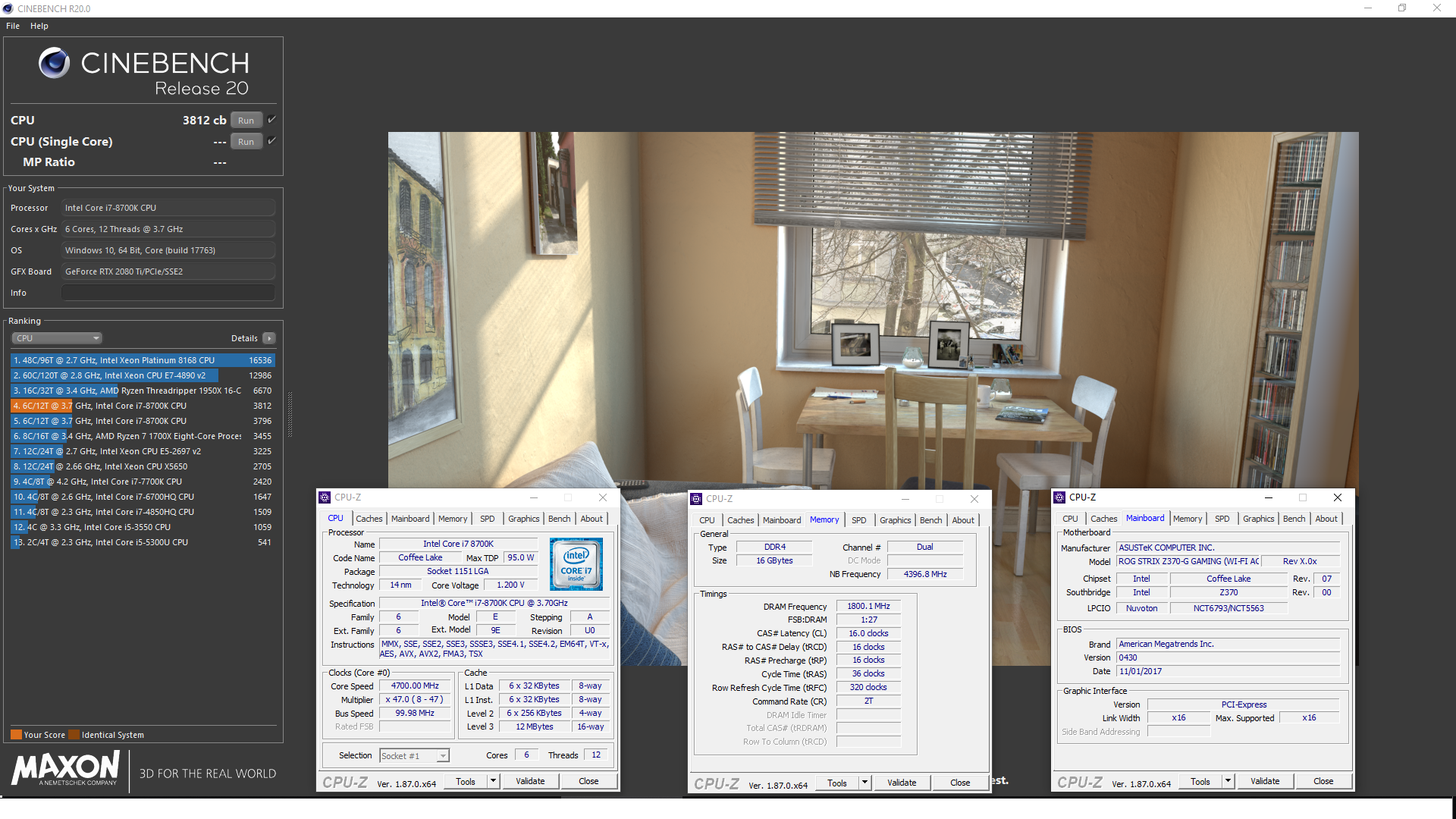Viewport: 1456px width, 819px height.
Task: Click the CPU-Z icon in Memory window title
Action: 696,499
